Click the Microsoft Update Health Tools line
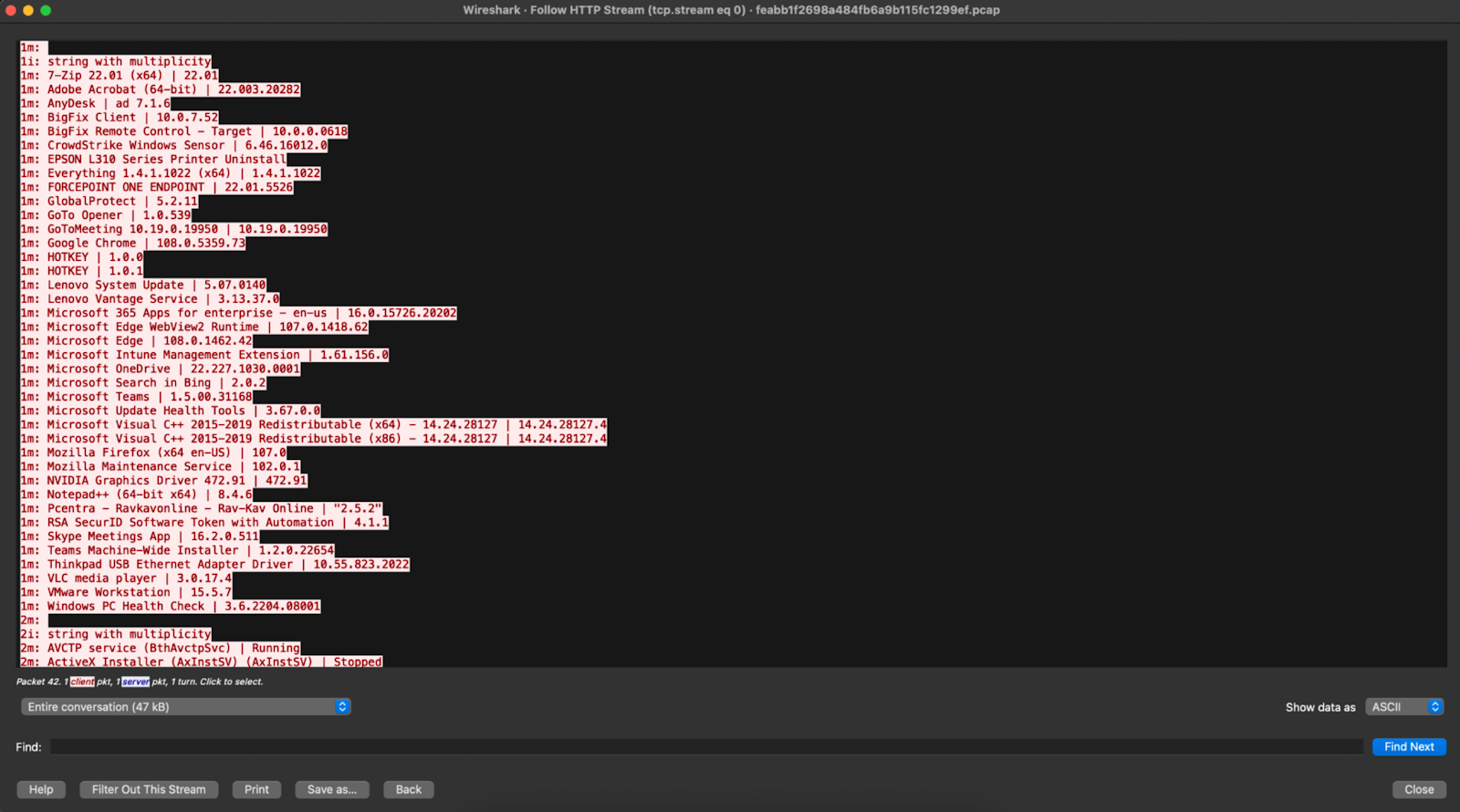 tap(171, 411)
